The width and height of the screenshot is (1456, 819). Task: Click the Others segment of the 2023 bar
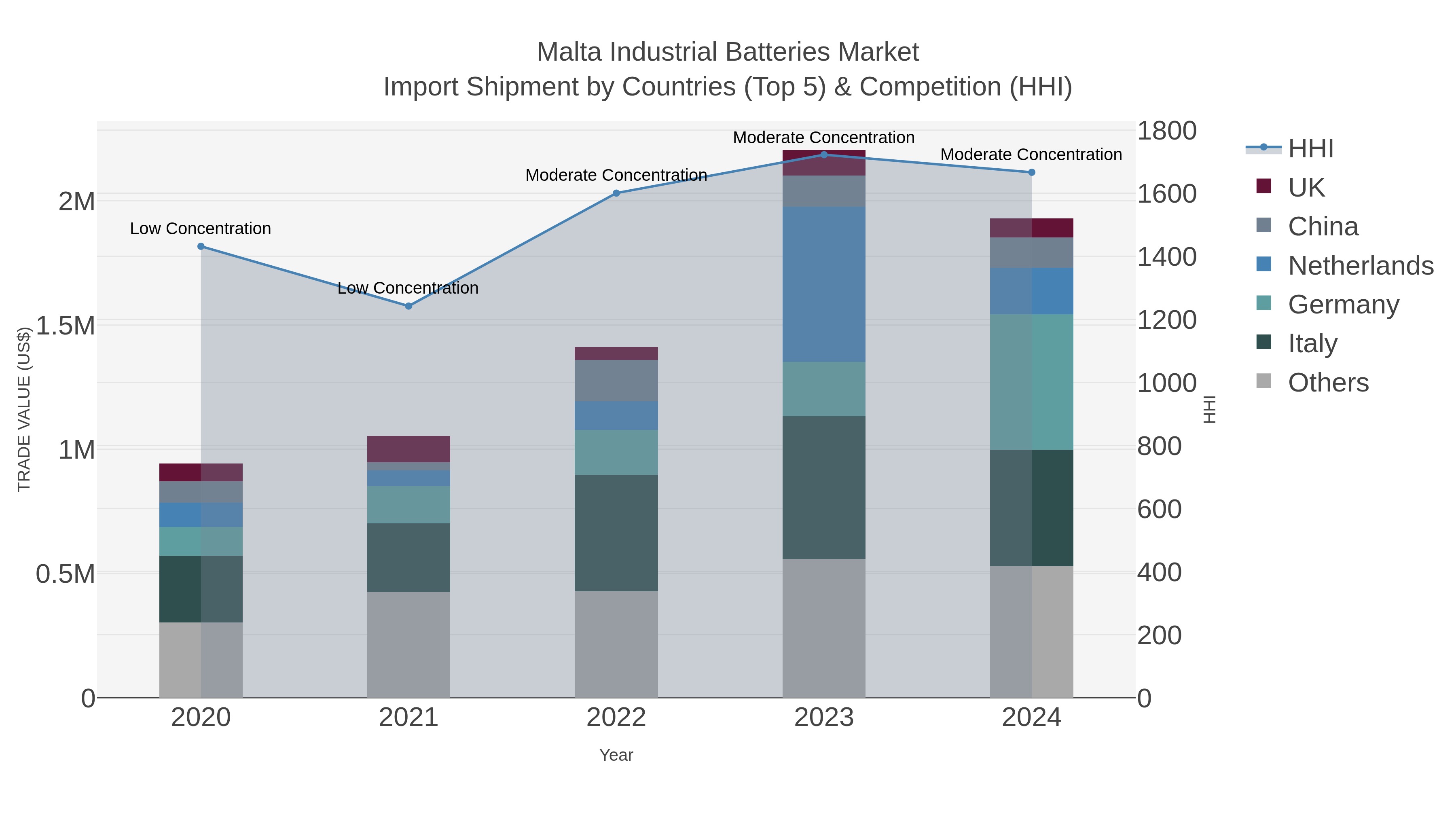tap(824, 628)
